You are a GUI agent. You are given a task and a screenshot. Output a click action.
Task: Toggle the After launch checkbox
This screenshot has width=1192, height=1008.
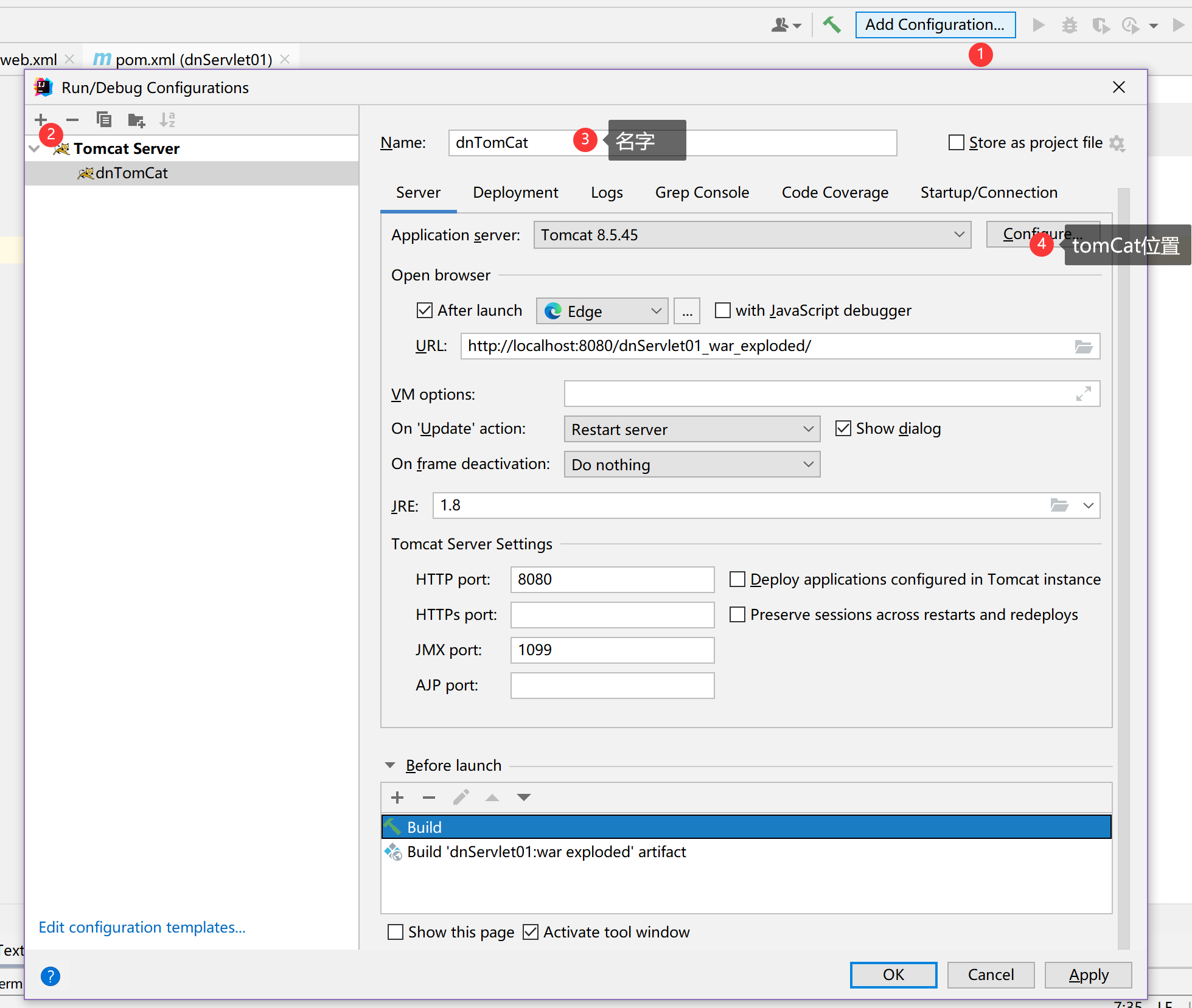coord(424,311)
